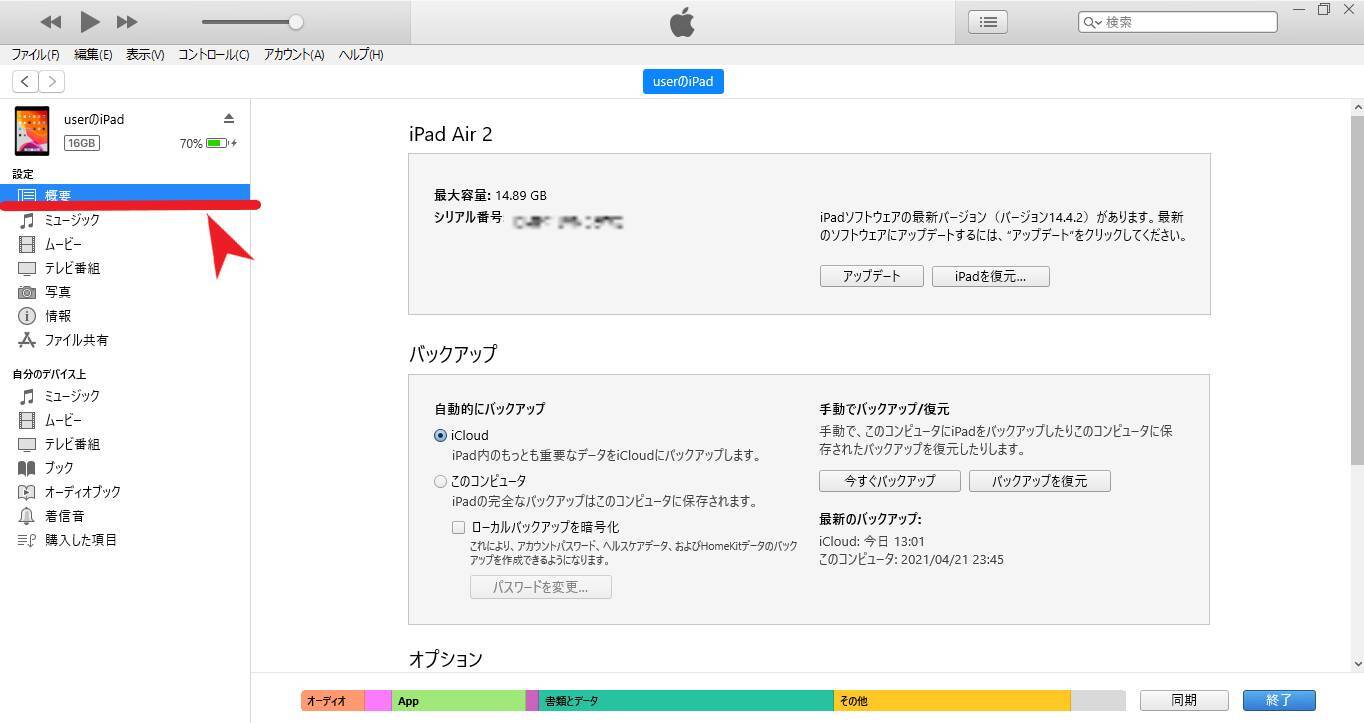This screenshot has height=723, width=1364.
Task: Click the オーディオ storage bar segment
Action: [333, 701]
